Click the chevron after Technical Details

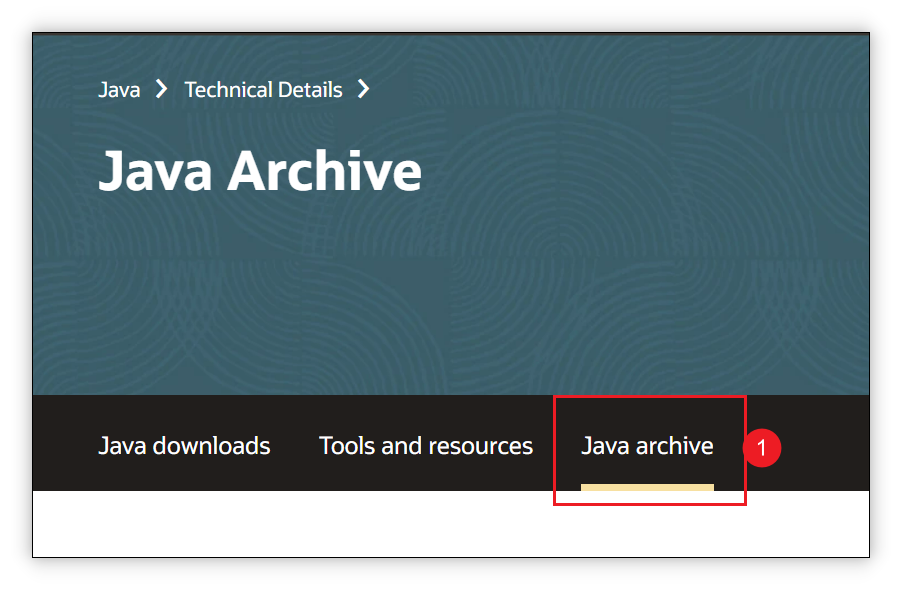[364, 89]
